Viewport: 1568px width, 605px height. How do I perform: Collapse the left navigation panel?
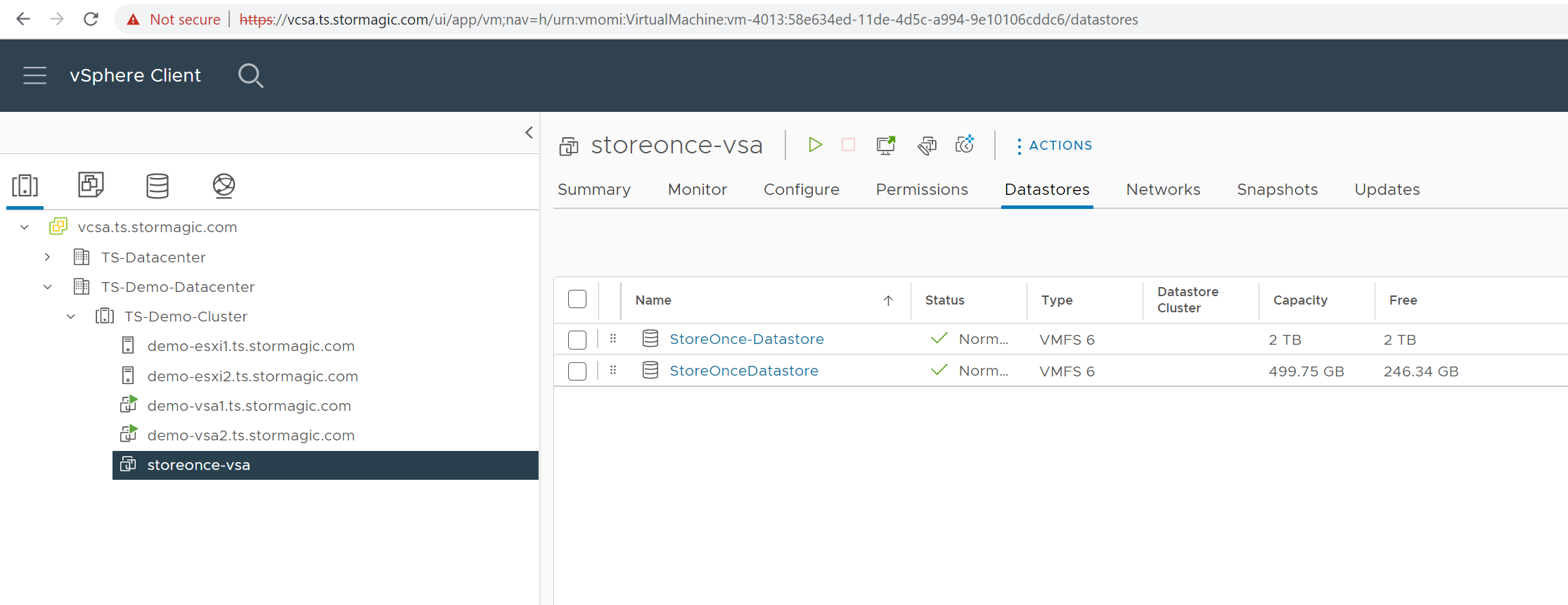coord(529,132)
